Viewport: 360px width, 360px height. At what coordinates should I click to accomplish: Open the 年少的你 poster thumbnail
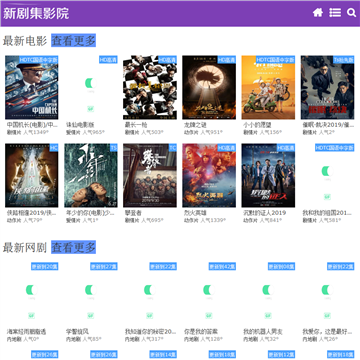(x=91, y=175)
